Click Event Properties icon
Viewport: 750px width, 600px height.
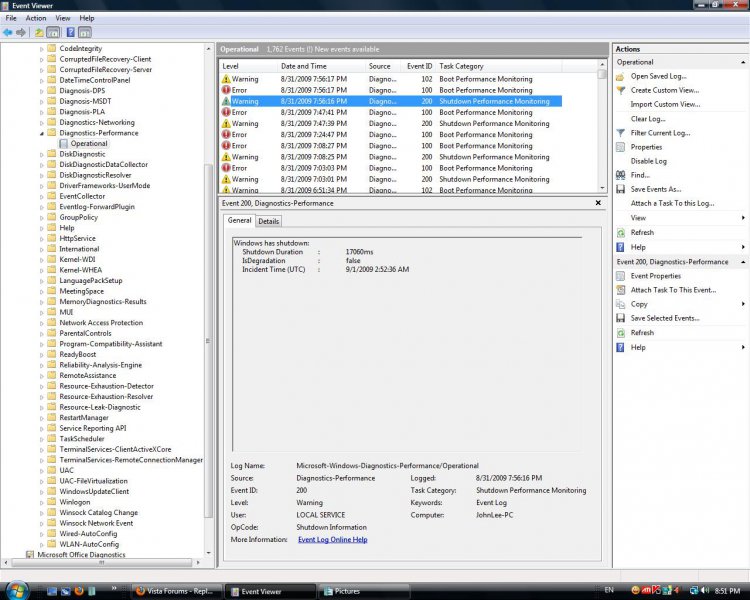click(x=620, y=276)
